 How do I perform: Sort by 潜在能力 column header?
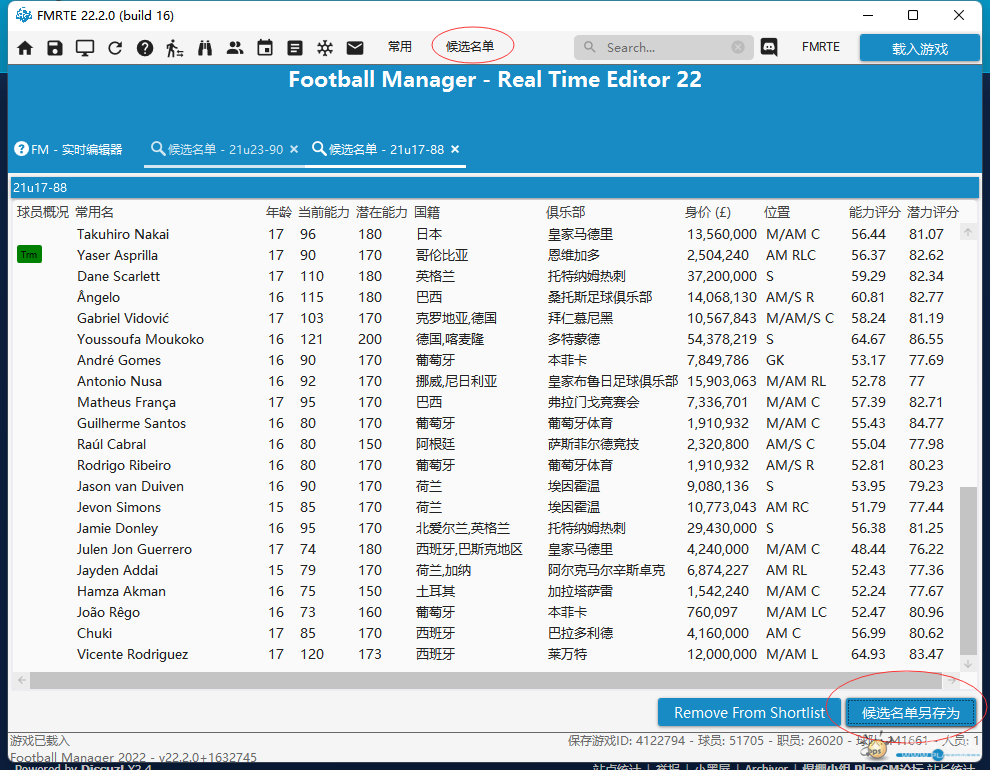381,213
